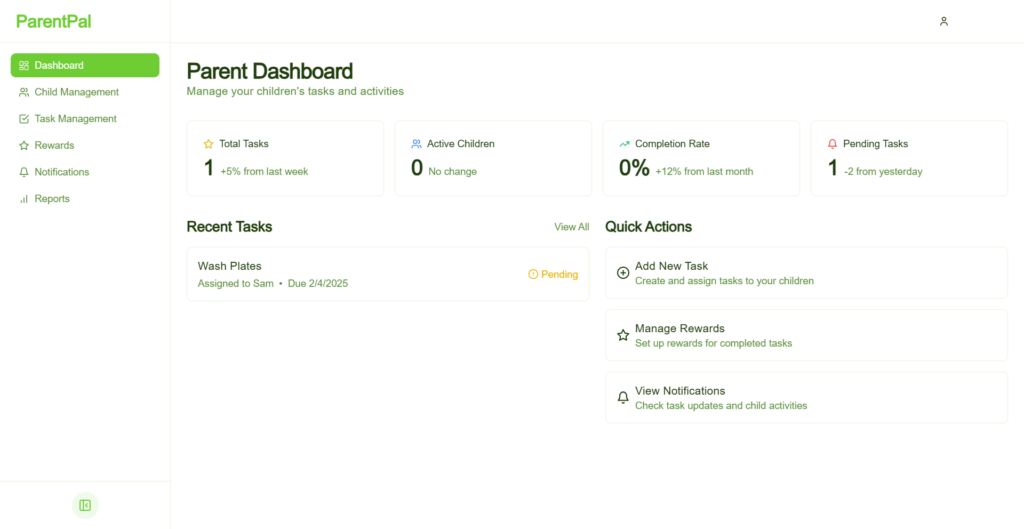
Task: Select the Dashboard sidebar item
Action: tap(85, 65)
